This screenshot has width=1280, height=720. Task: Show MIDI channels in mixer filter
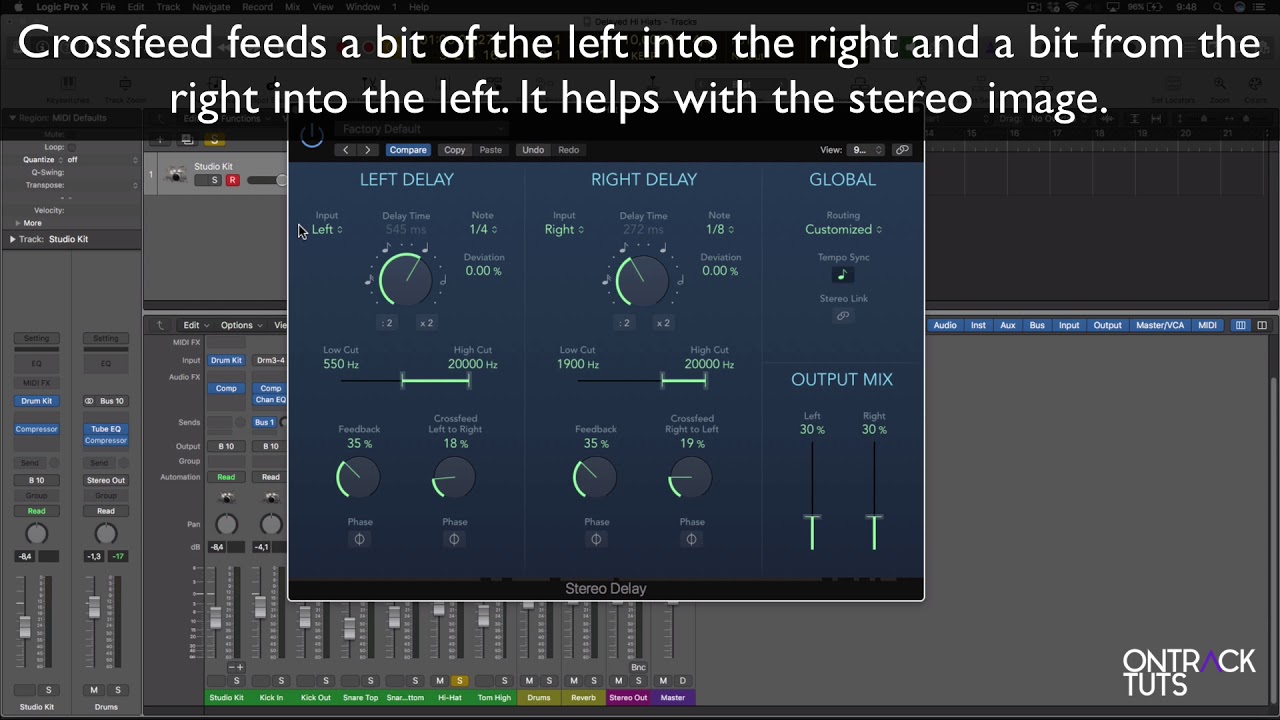pyautogui.click(x=1207, y=325)
